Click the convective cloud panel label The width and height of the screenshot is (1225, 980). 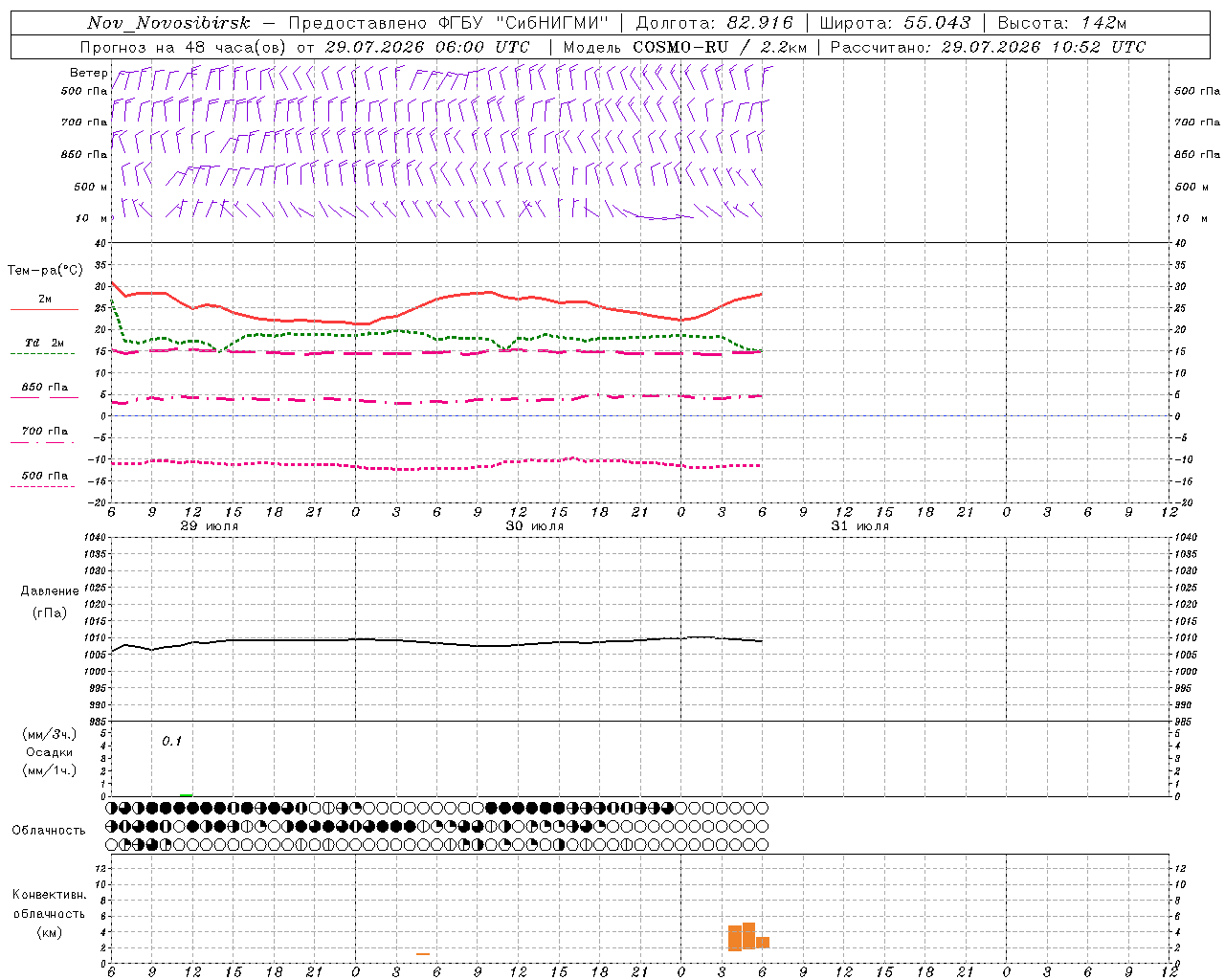pyautogui.click(x=49, y=913)
